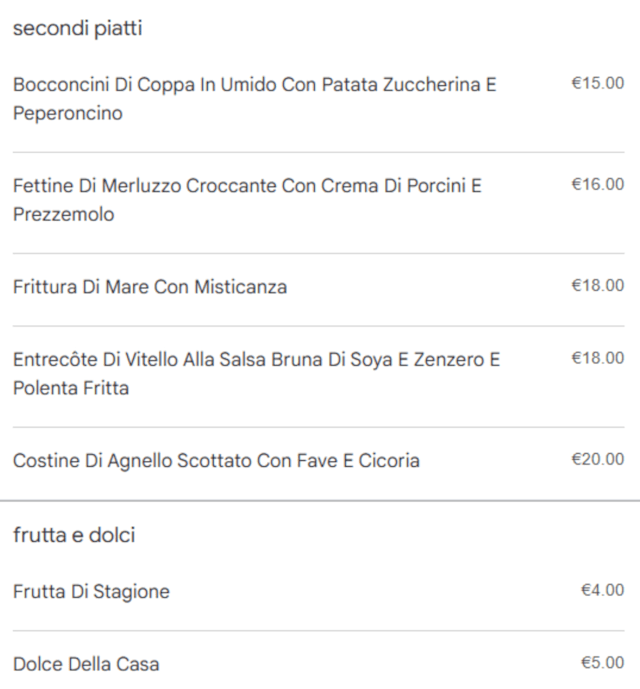Click the Entrecôte Di Vitello €18.00 price
640x689 pixels.
tap(597, 358)
